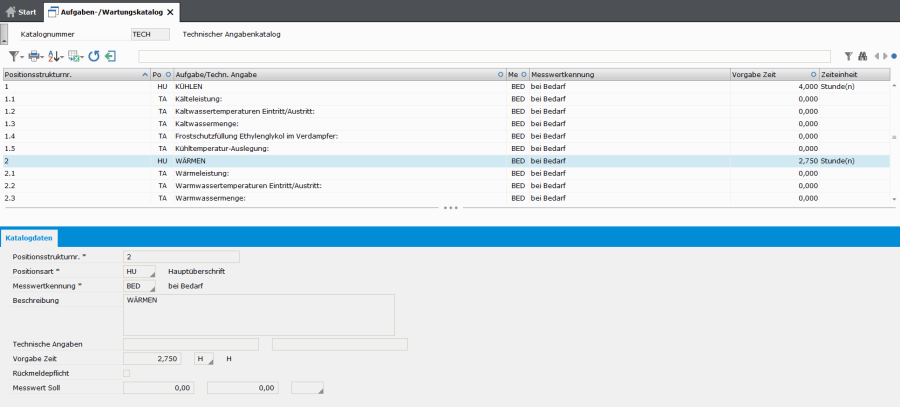Click circle marker in Aufgabe/Techn. Angabe header
Image resolution: width=900 pixels, height=407 pixels.
[x=501, y=75]
